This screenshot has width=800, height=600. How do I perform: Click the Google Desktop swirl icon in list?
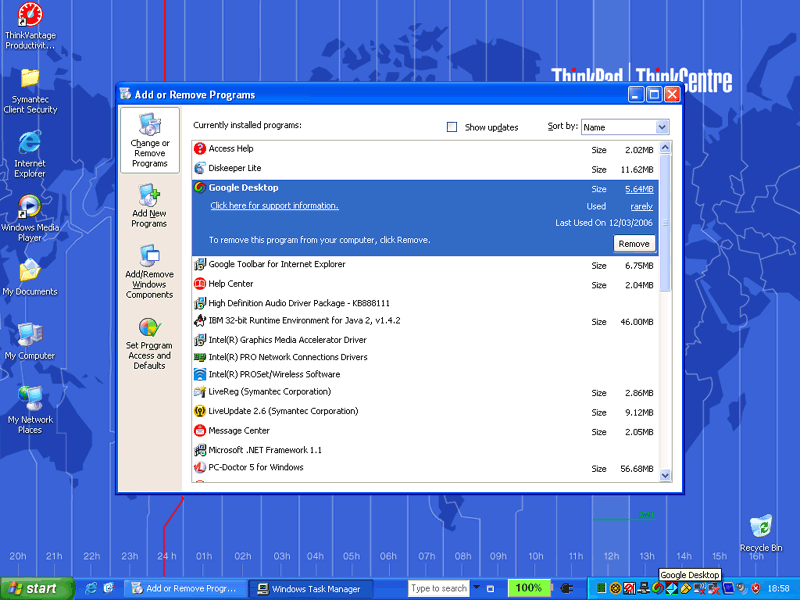click(x=200, y=187)
